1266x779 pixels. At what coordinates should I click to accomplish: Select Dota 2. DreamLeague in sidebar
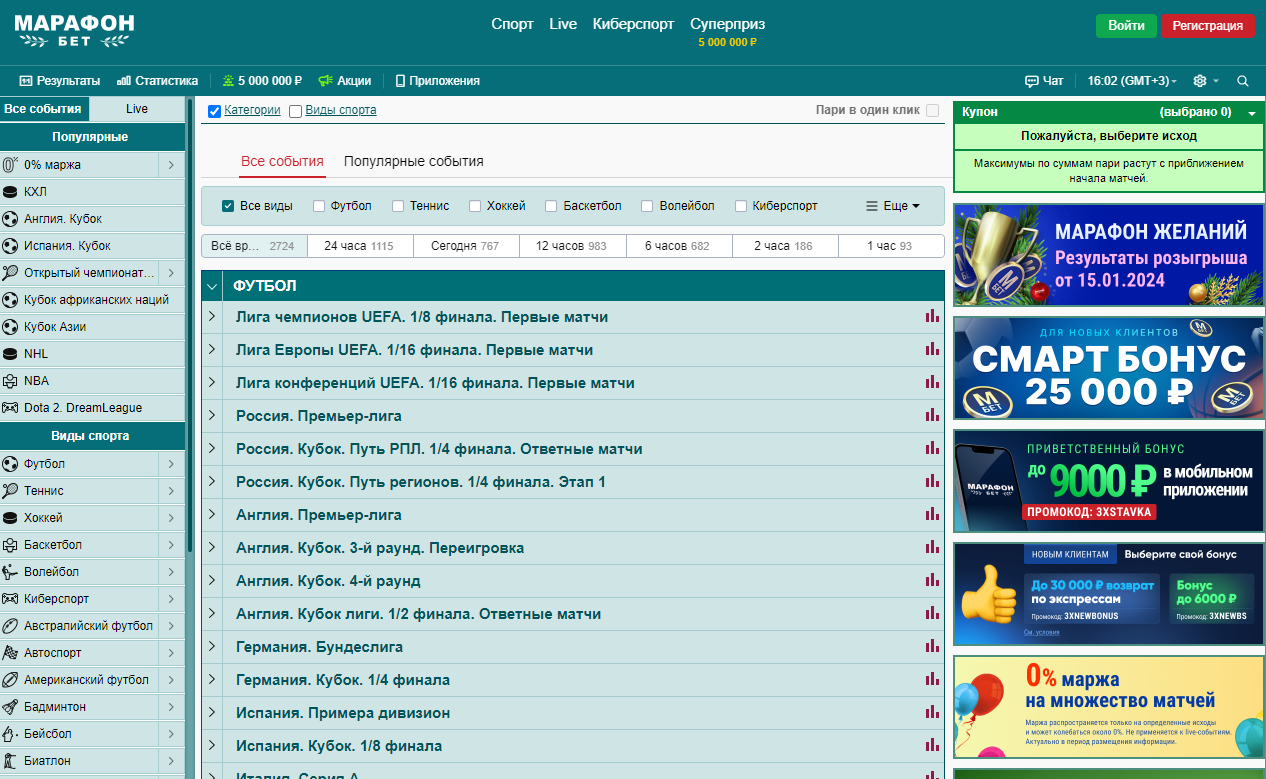92,408
